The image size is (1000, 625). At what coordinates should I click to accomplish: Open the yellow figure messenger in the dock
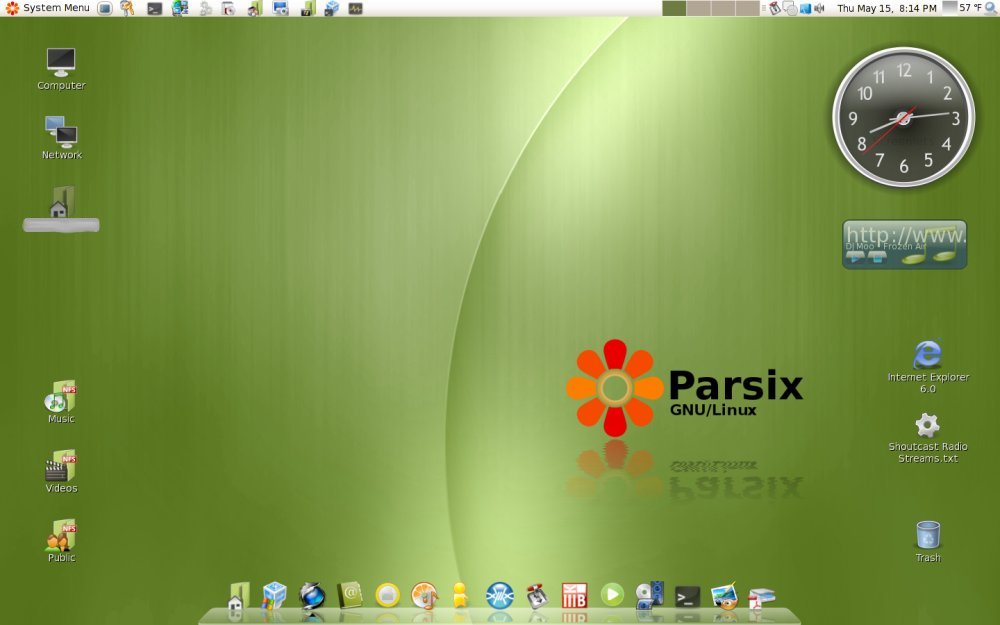click(x=460, y=595)
